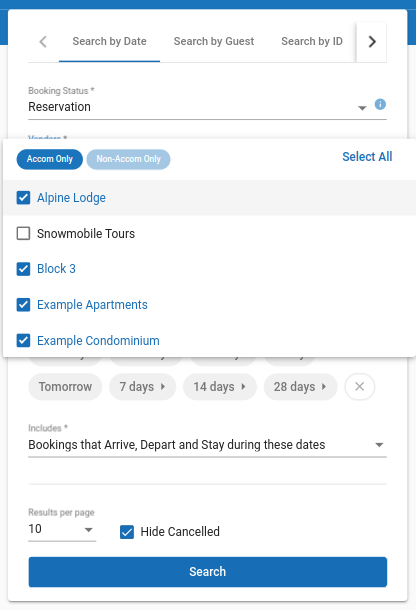416x610 pixels.
Task: Click the blue Search button
Action: click(x=207, y=572)
